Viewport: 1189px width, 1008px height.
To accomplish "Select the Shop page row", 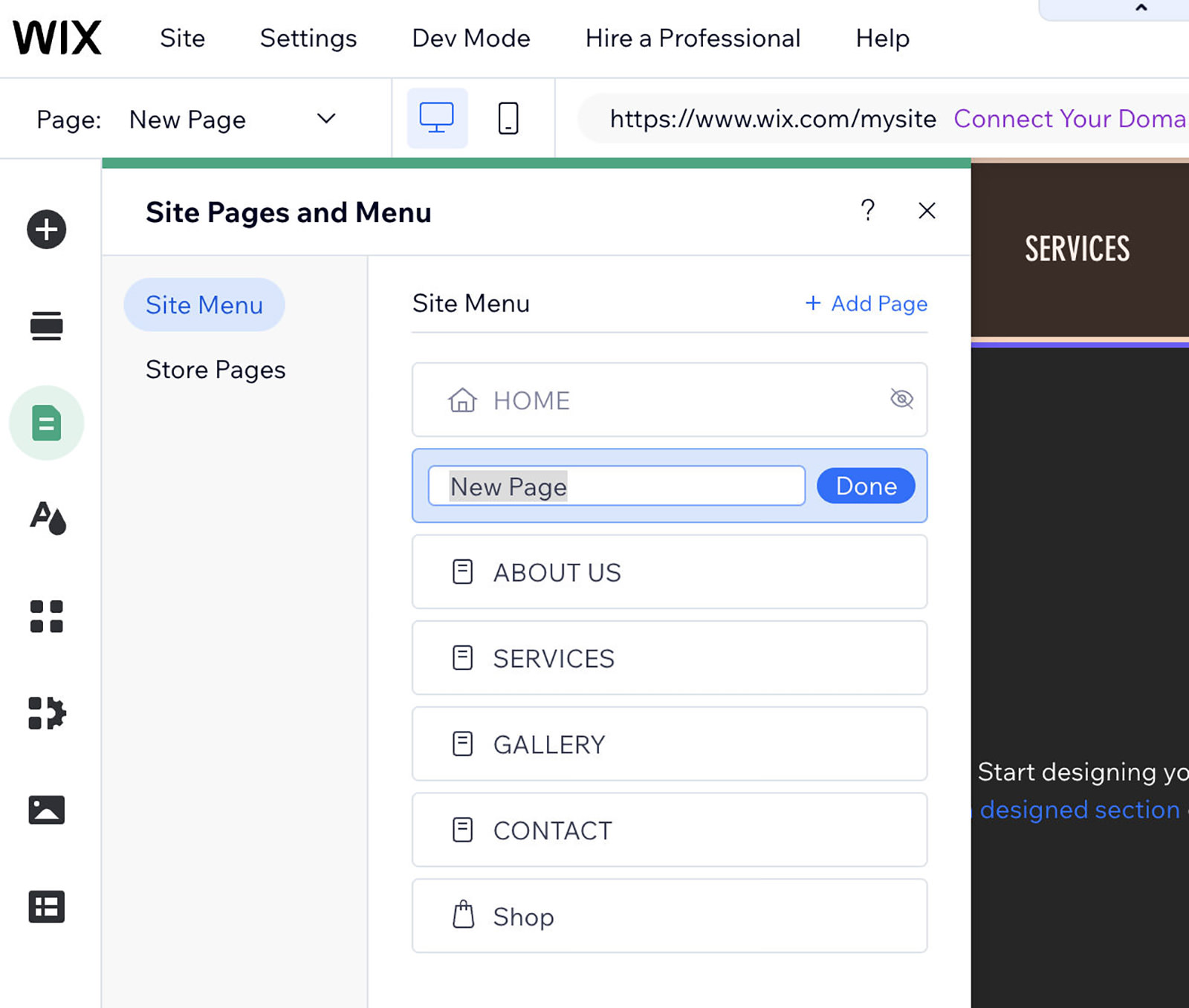I will tap(670, 916).
